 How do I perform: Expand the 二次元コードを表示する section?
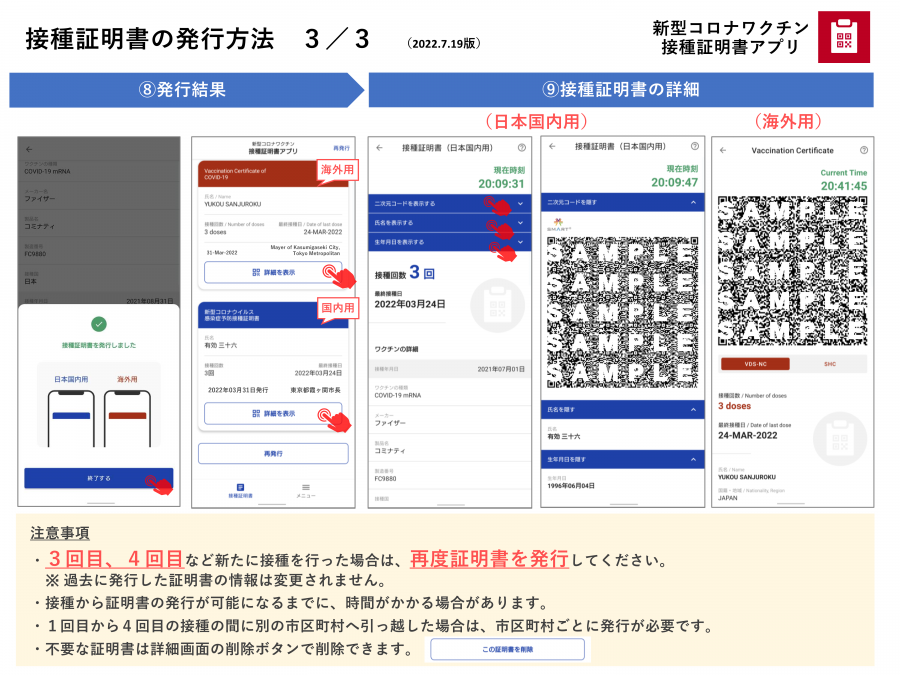point(450,203)
